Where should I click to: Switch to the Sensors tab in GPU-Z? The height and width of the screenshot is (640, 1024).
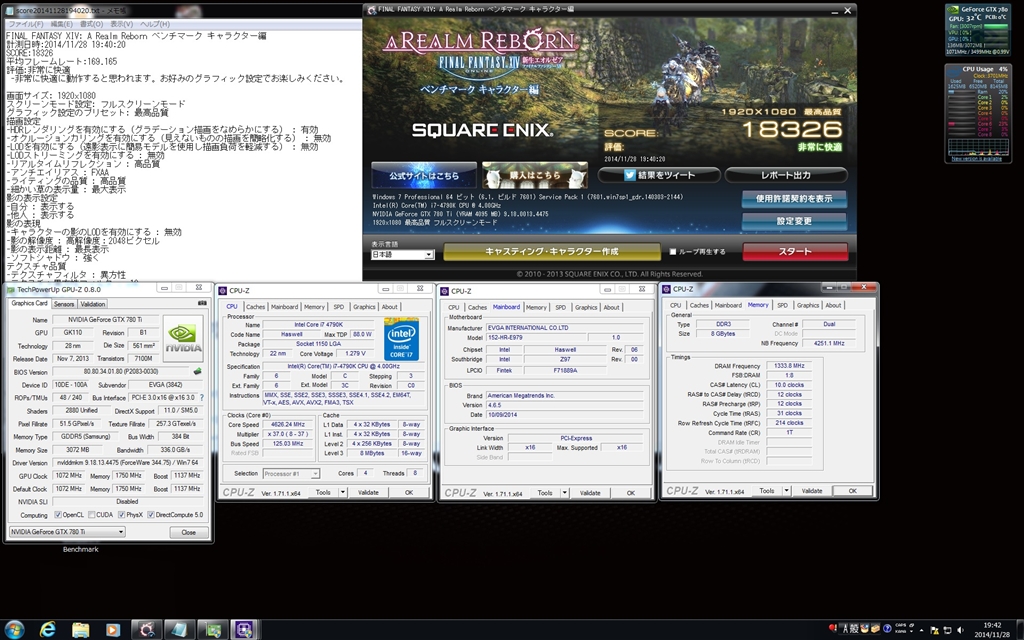point(63,304)
